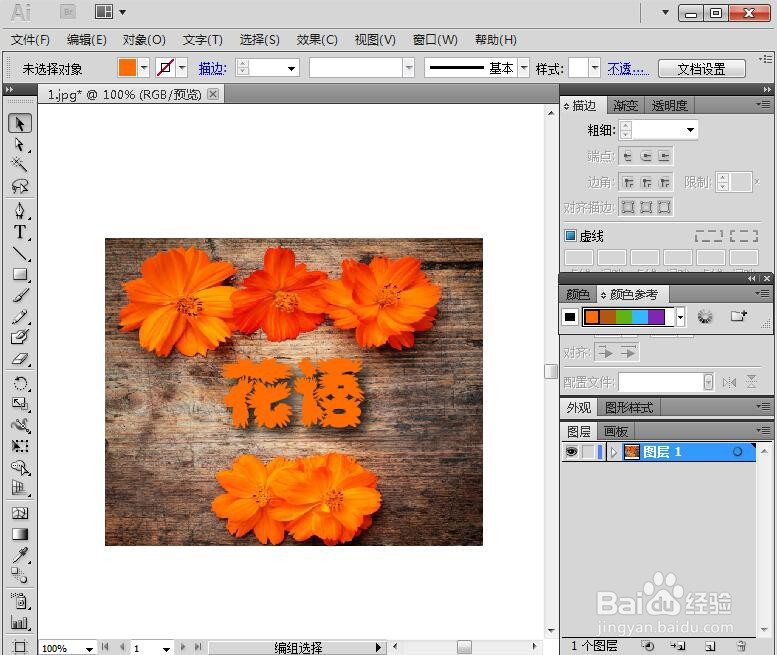Click orange fill color swatch

coord(127,67)
